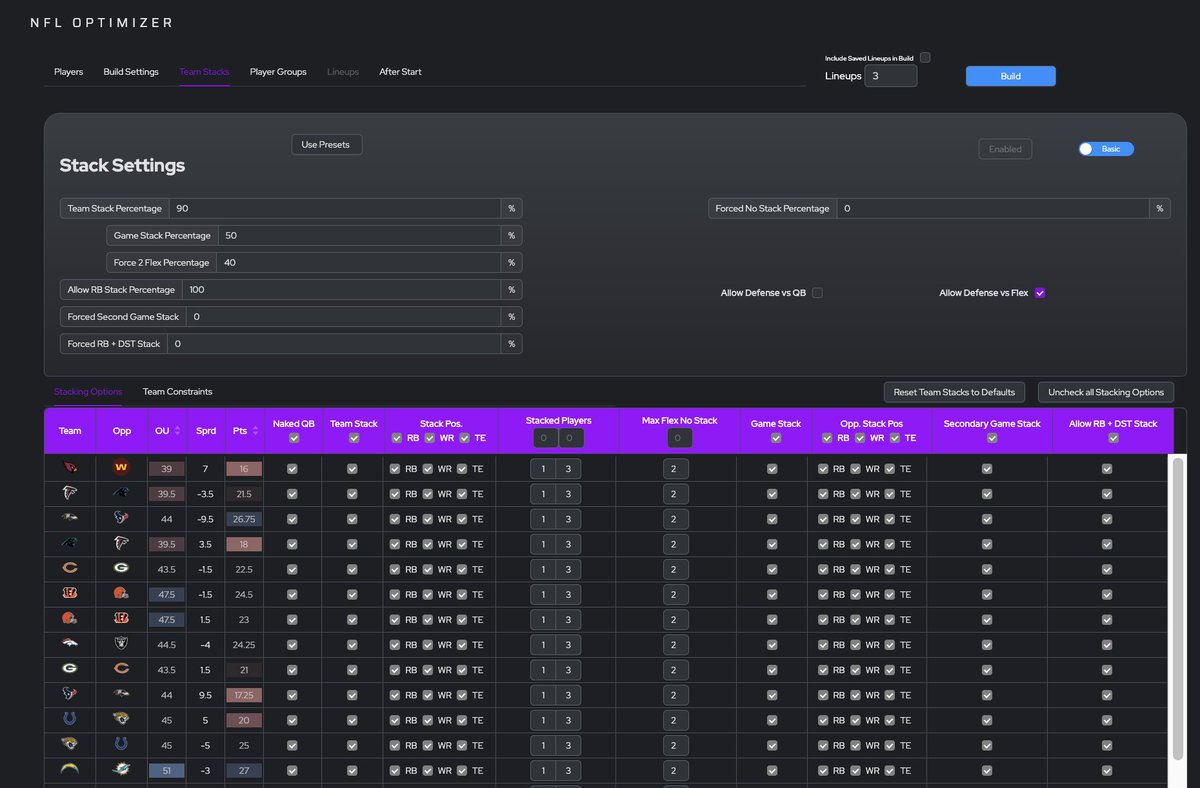Select the Arizona Cardinals team logo

pyautogui.click(x=69, y=468)
